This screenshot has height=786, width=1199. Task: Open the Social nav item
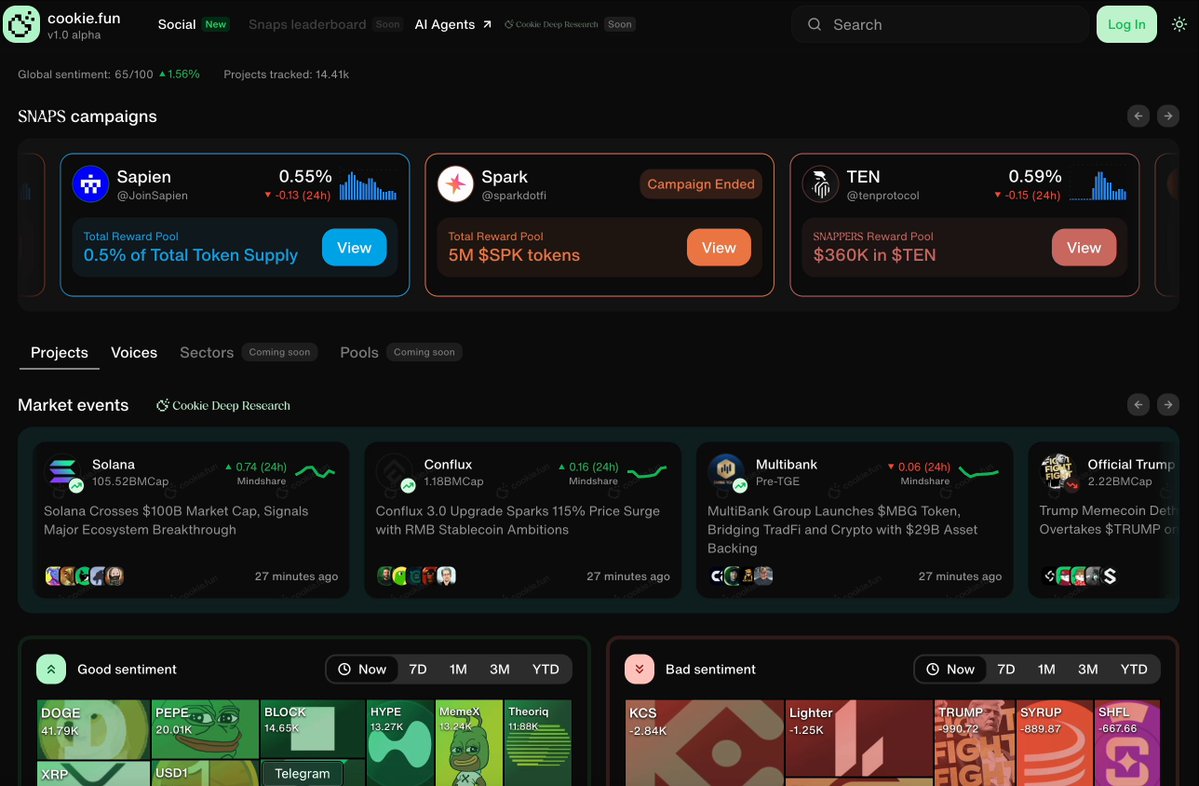click(177, 24)
